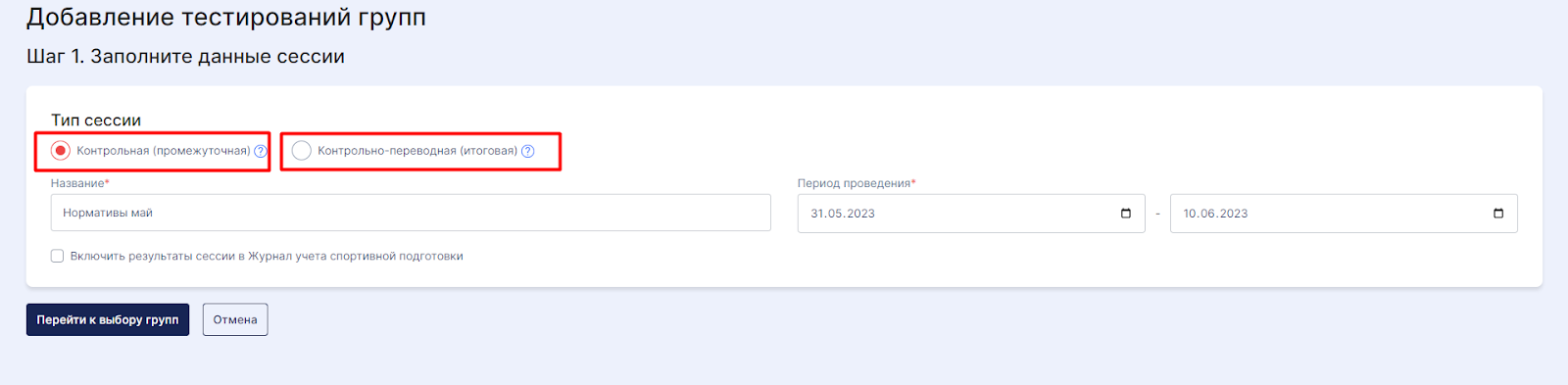Screen dimensions: 1568x385
Task: Click the Название* field label
Action: (x=80, y=183)
